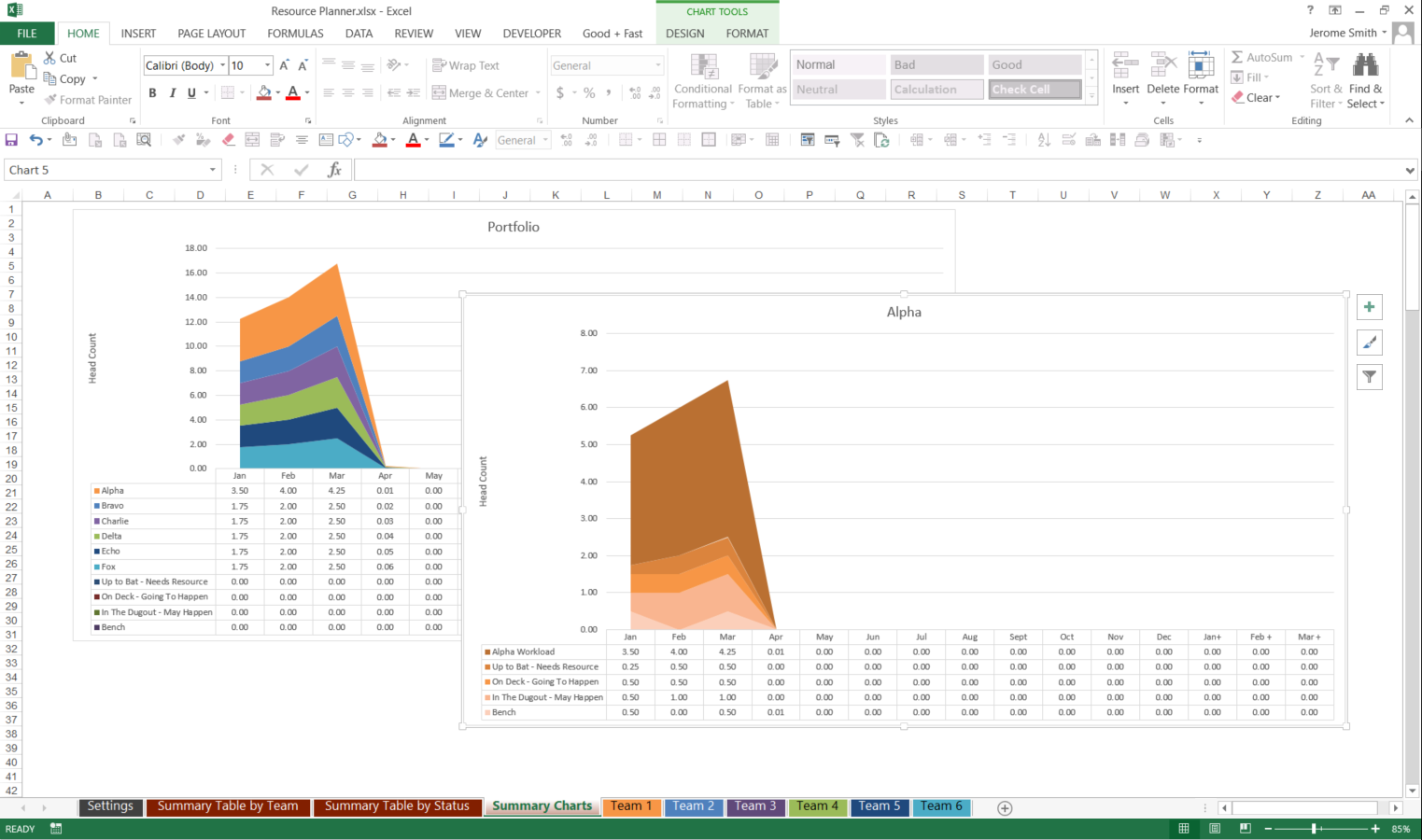Screen dimensions: 1422x840
Task: Switch to the Team 3 sheet tab
Action: [754, 806]
